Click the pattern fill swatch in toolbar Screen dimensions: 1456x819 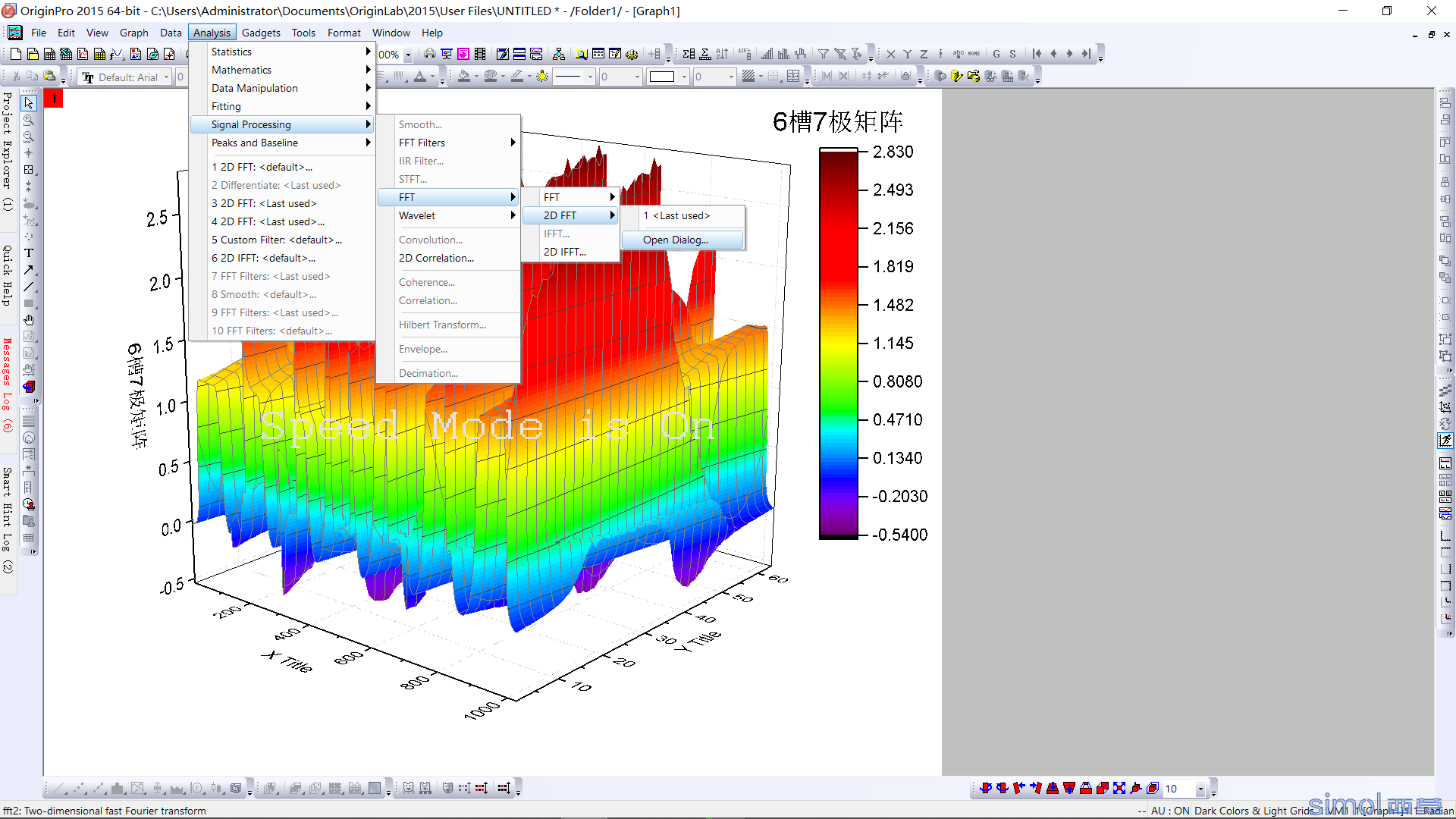click(748, 77)
